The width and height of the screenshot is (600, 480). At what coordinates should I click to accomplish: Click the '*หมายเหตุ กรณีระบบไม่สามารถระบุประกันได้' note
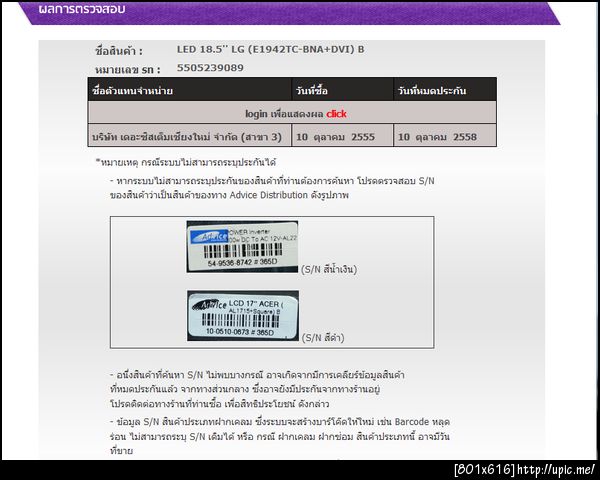tap(186, 162)
